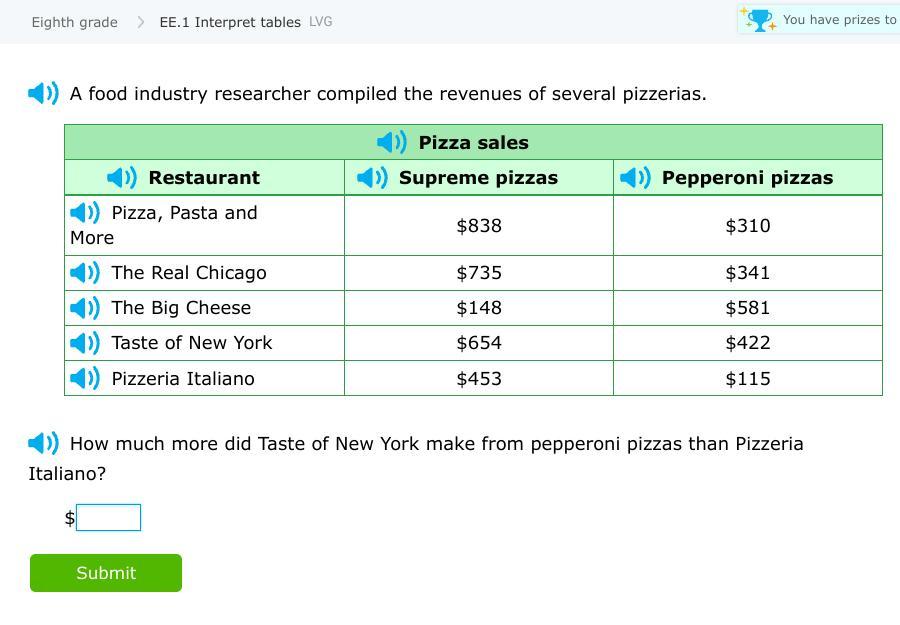
Task: Listen to The Big Cheese row label
Action: coord(85,308)
